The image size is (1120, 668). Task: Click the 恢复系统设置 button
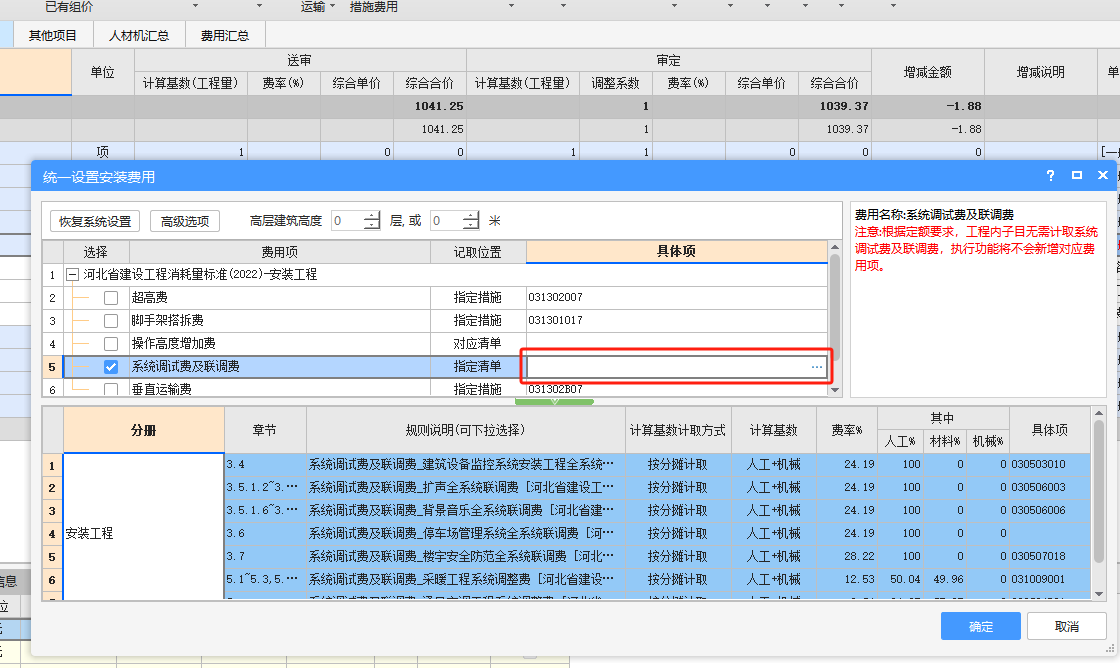click(95, 221)
